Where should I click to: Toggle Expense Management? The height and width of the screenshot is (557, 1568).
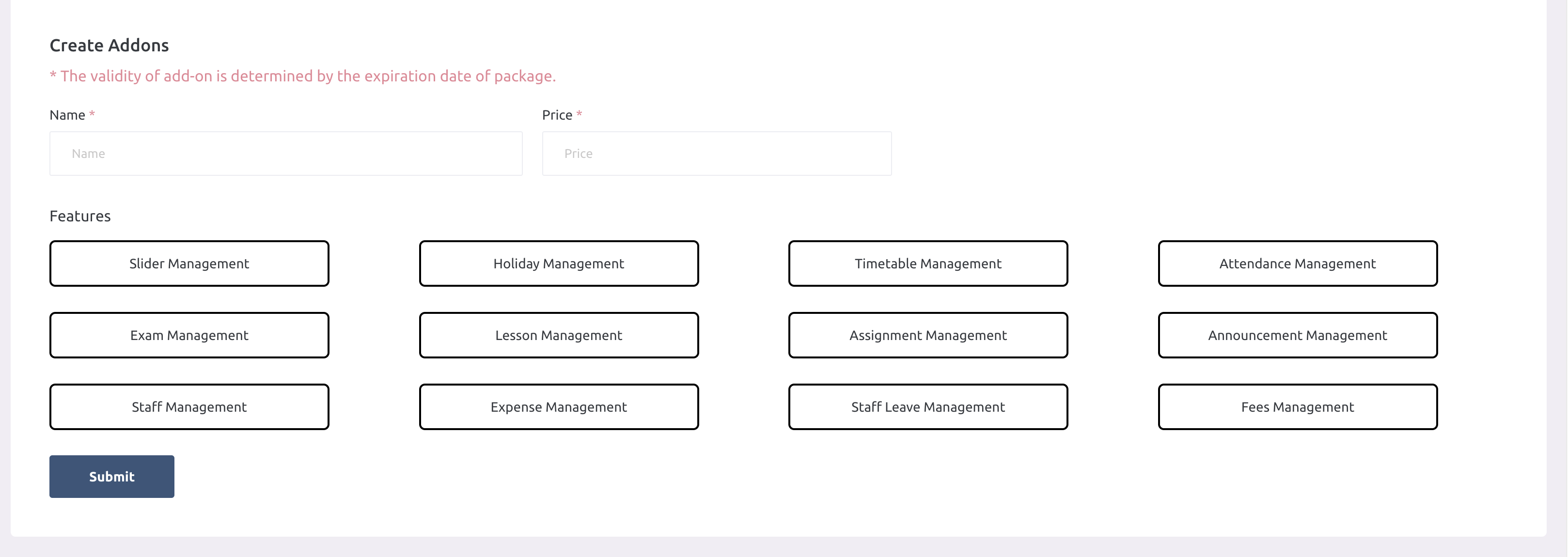(x=558, y=407)
